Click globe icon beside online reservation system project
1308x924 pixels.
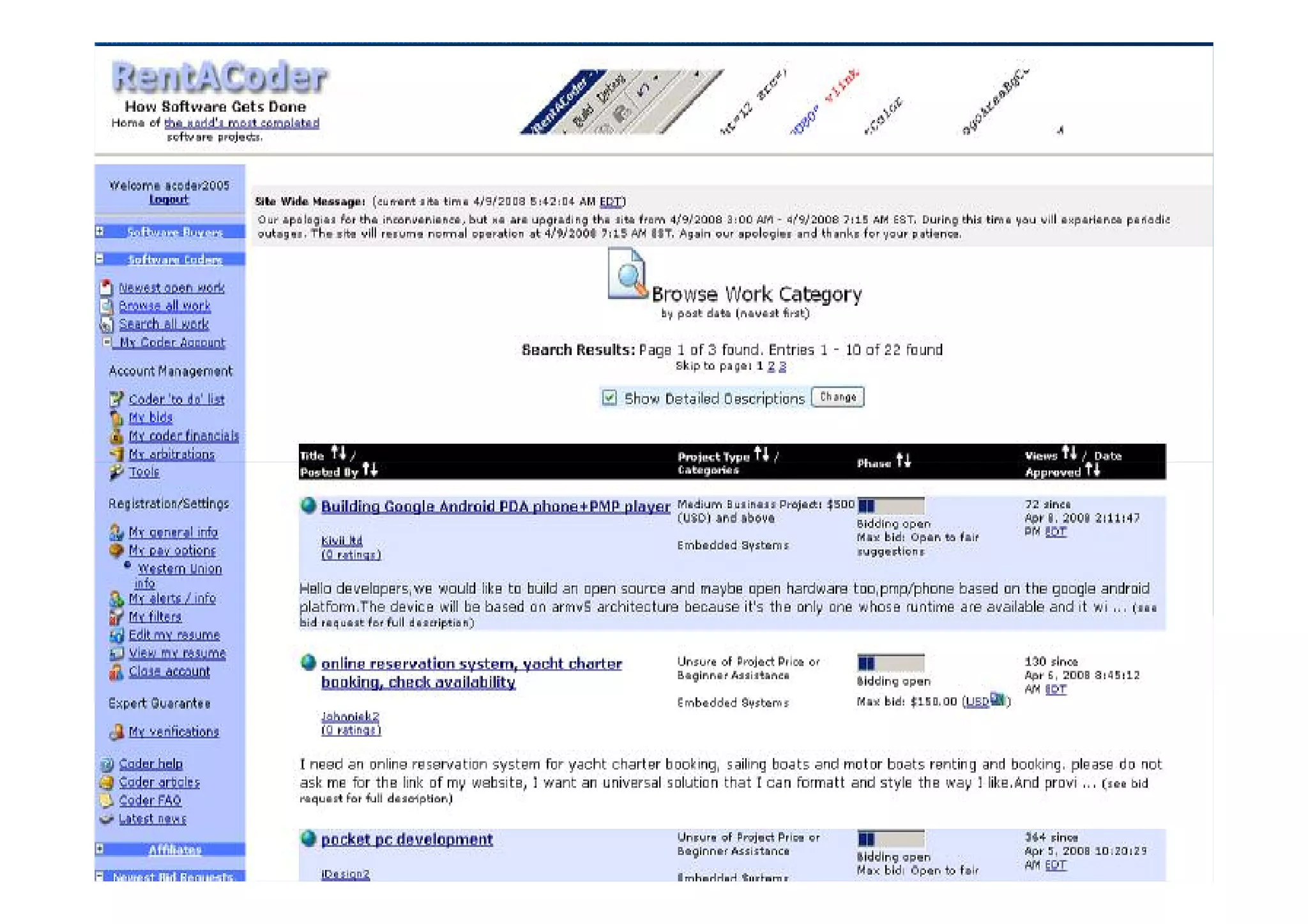308,662
